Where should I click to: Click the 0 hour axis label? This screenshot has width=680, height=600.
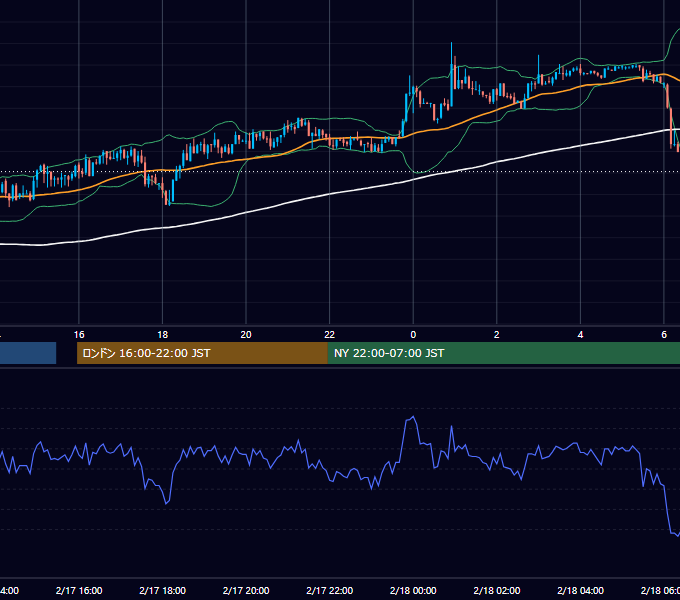click(x=413, y=335)
